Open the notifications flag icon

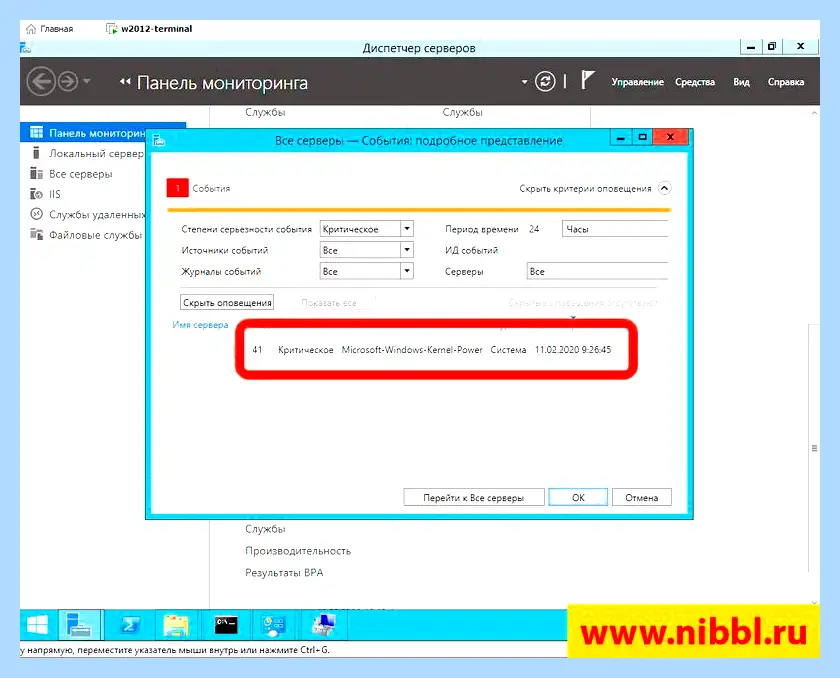point(588,81)
